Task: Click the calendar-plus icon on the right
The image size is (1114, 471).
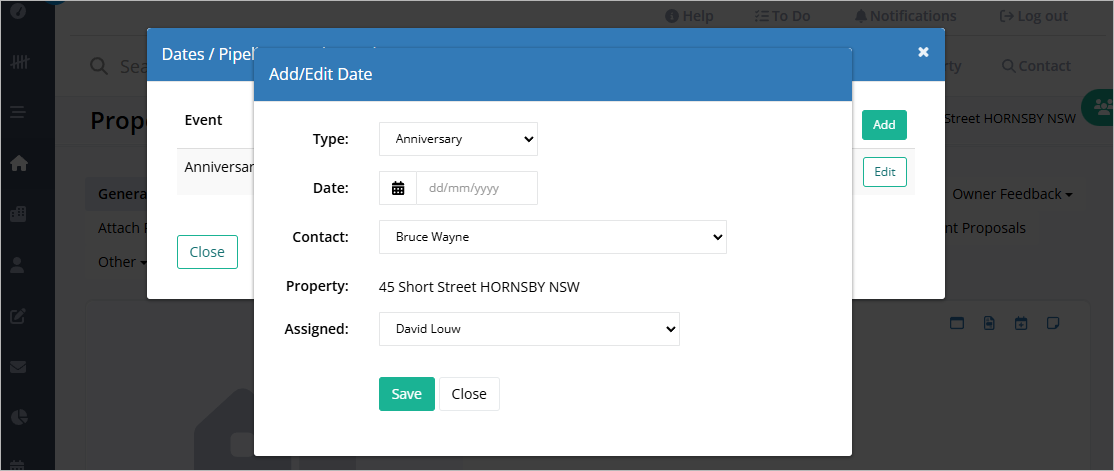Action: 1021,323
